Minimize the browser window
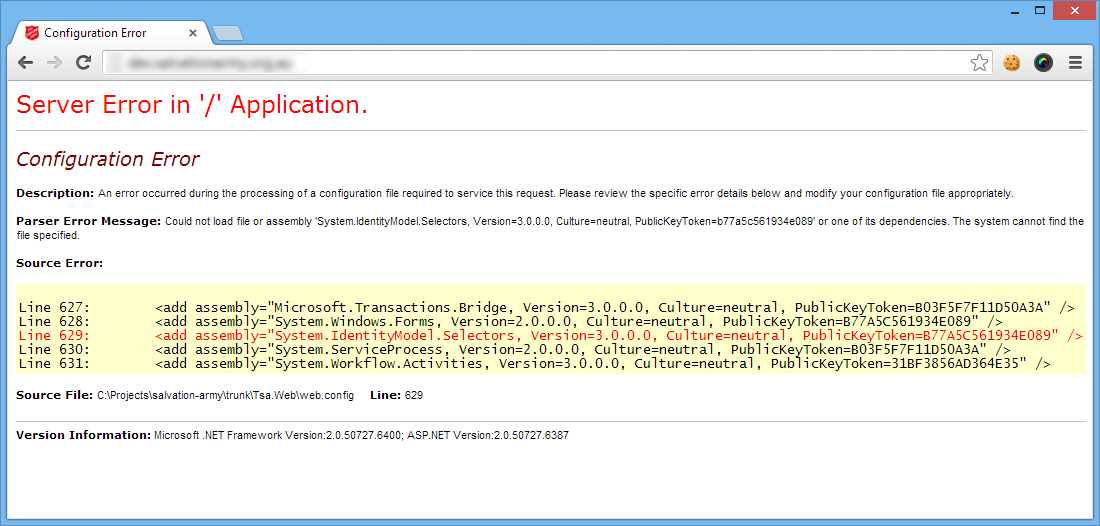This screenshot has width=1100, height=526. click(1014, 10)
